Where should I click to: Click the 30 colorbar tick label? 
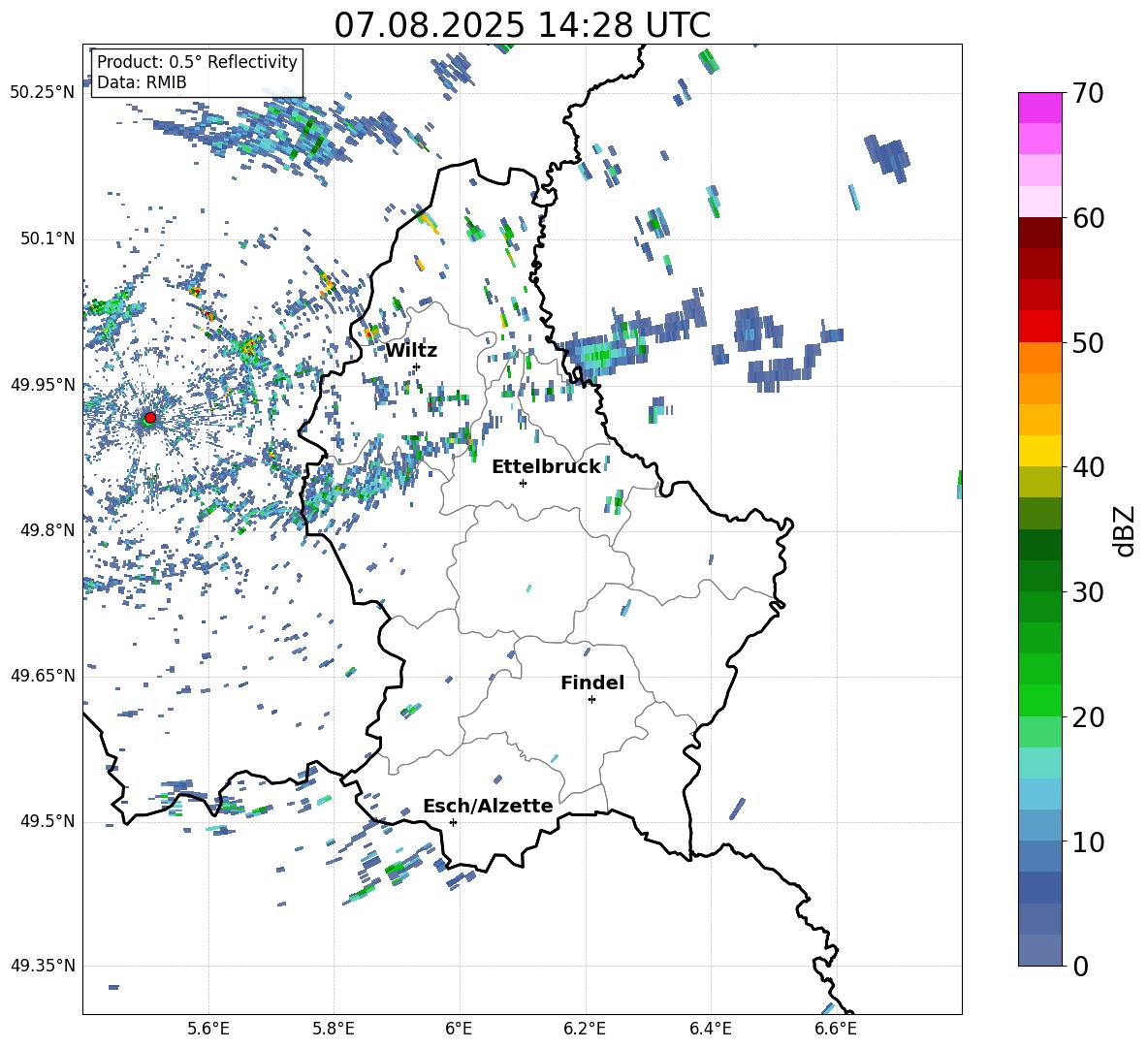click(x=1087, y=592)
